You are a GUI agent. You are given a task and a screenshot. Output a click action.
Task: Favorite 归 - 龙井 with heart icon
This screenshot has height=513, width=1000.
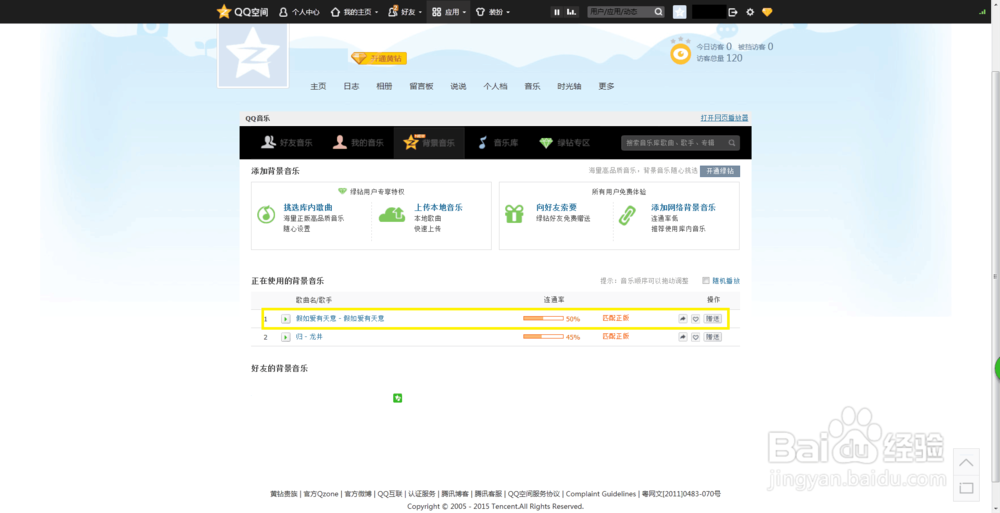pyautogui.click(x=696, y=337)
